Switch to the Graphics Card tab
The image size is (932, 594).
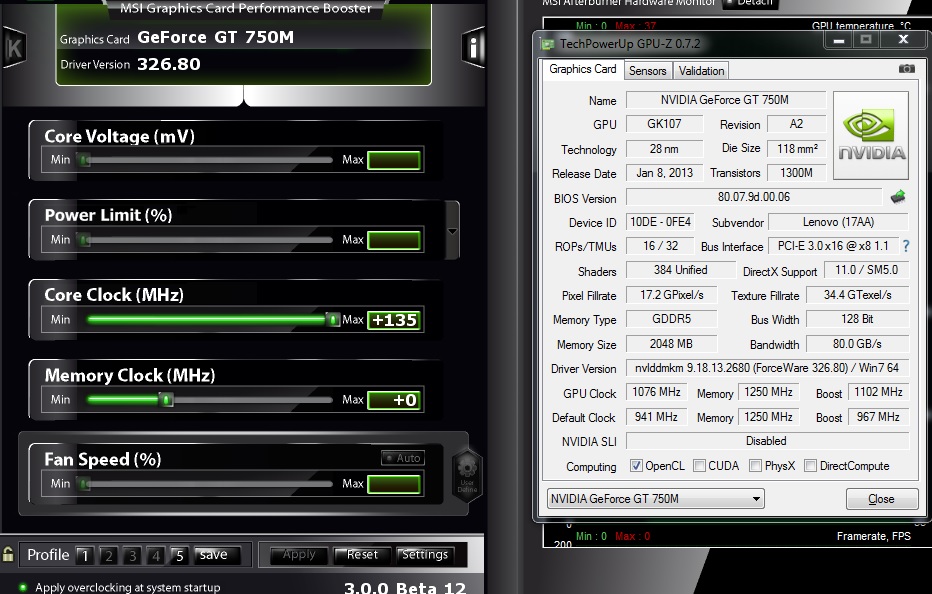click(x=582, y=69)
